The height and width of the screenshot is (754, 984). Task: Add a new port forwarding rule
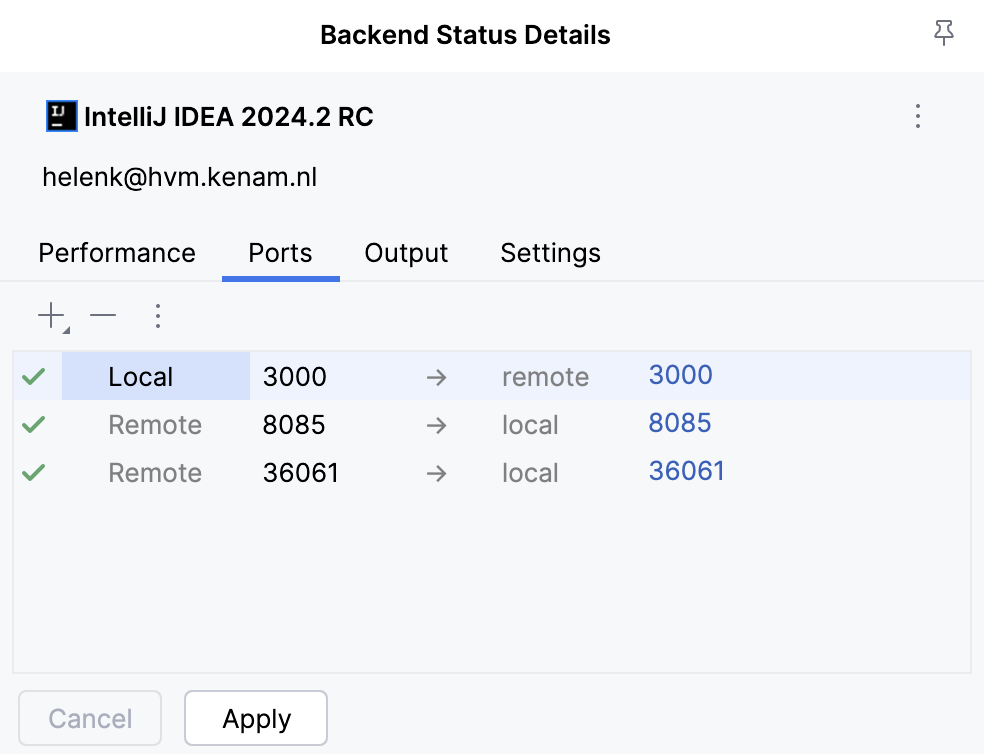pyautogui.click(x=48, y=314)
